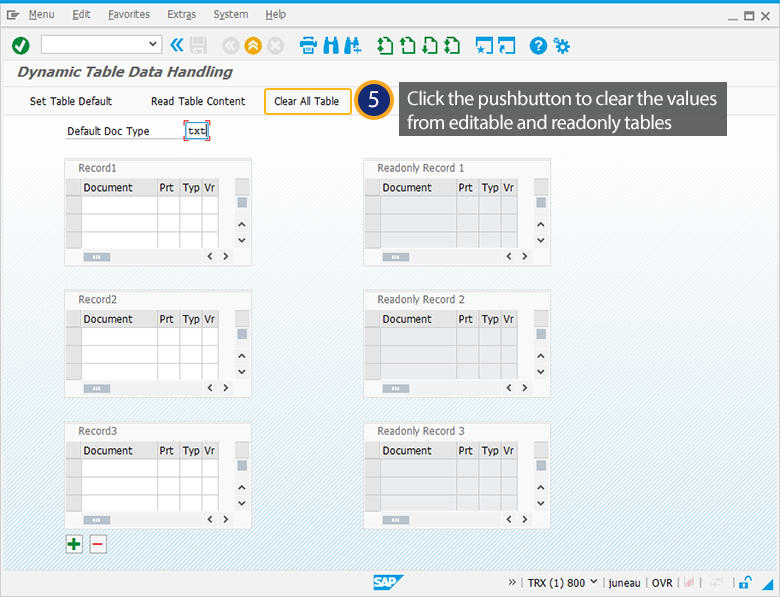Click scroll-down arrow of Readonly Record 1
Viewport: 780px width, 597px height.
541,240
